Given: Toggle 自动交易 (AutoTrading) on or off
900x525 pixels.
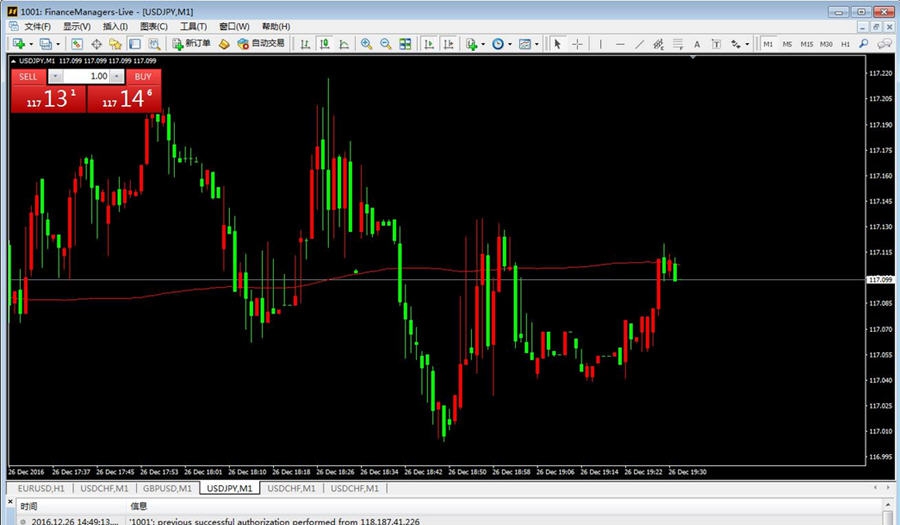Looking at the screenshot, I should (x=261, y=44).
